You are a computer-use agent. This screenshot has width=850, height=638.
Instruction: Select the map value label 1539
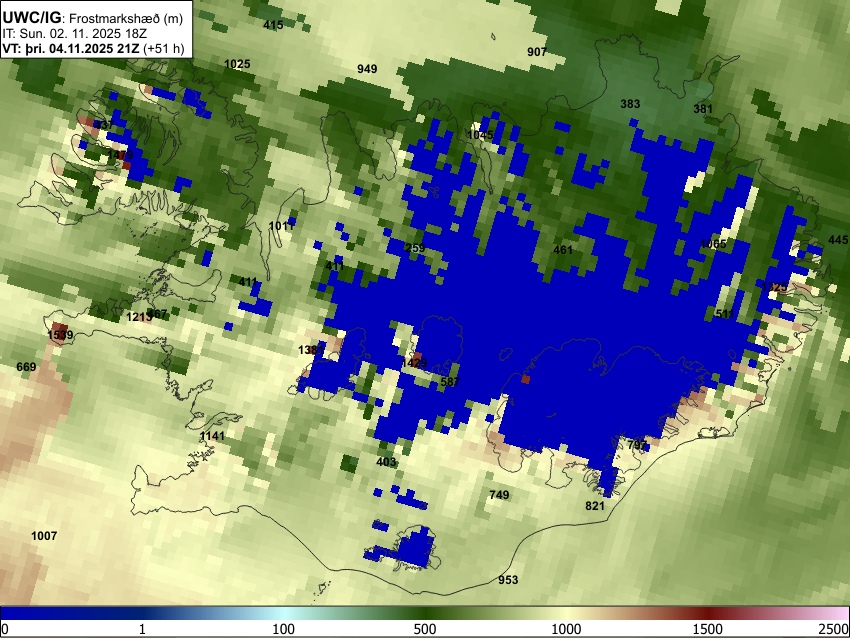(60, 335)
